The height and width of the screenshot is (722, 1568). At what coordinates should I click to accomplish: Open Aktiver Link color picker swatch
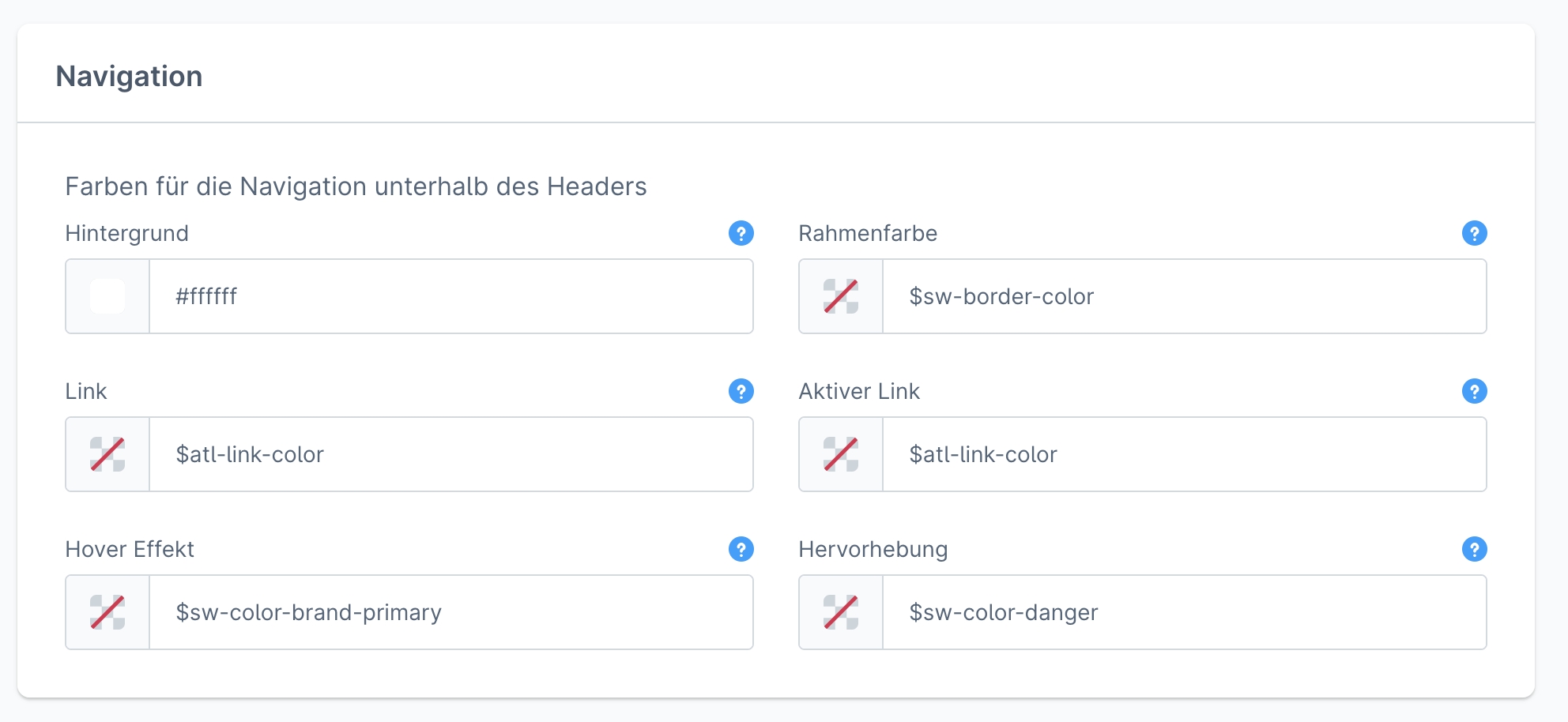point(841,454)
